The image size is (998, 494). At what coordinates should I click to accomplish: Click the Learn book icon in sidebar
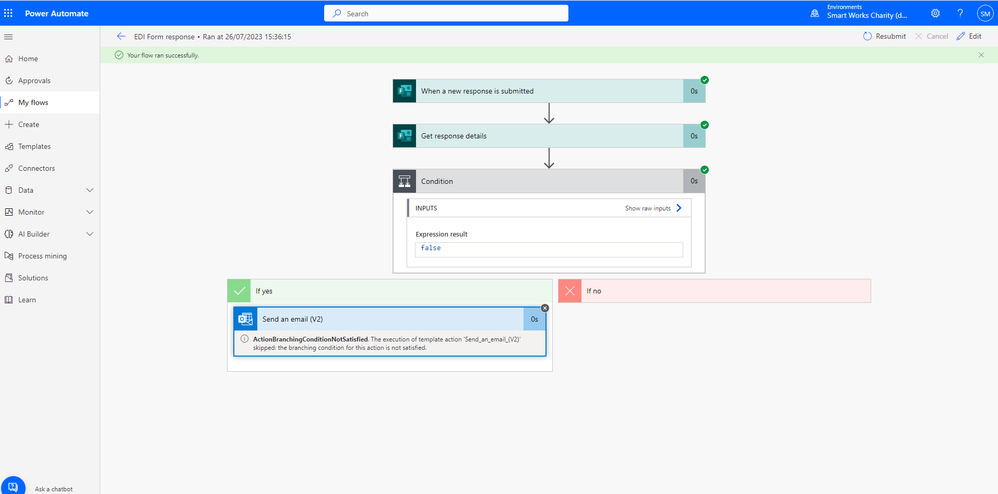(x=9, y=300)
